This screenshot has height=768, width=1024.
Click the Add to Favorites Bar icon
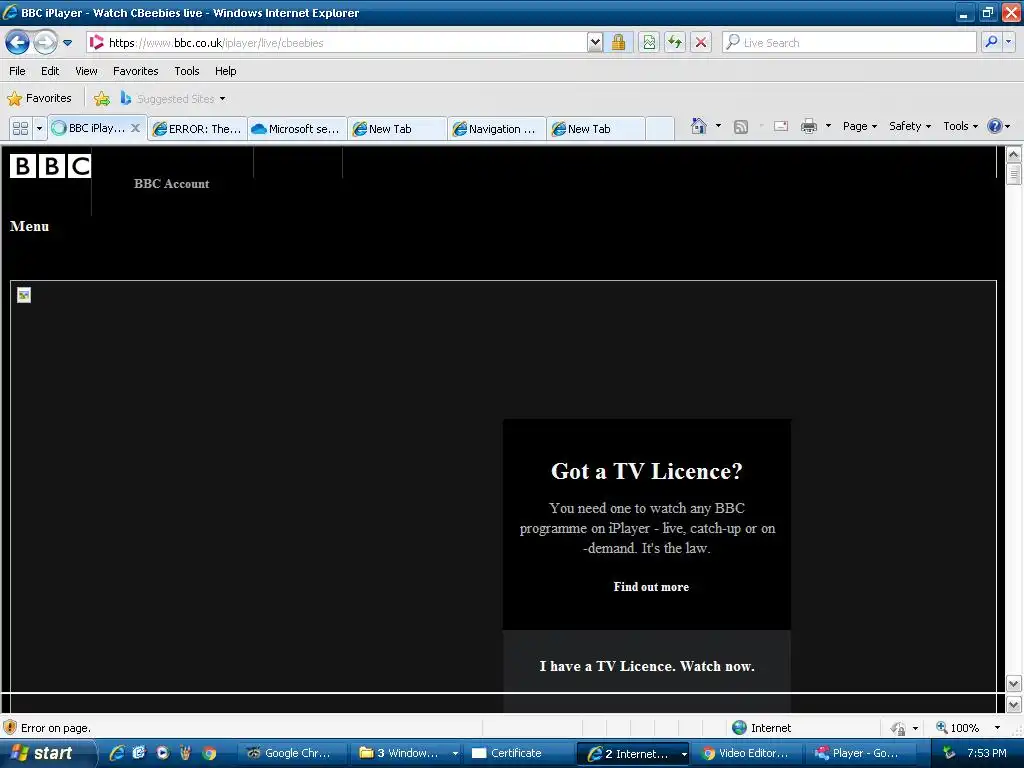[102, 99]
